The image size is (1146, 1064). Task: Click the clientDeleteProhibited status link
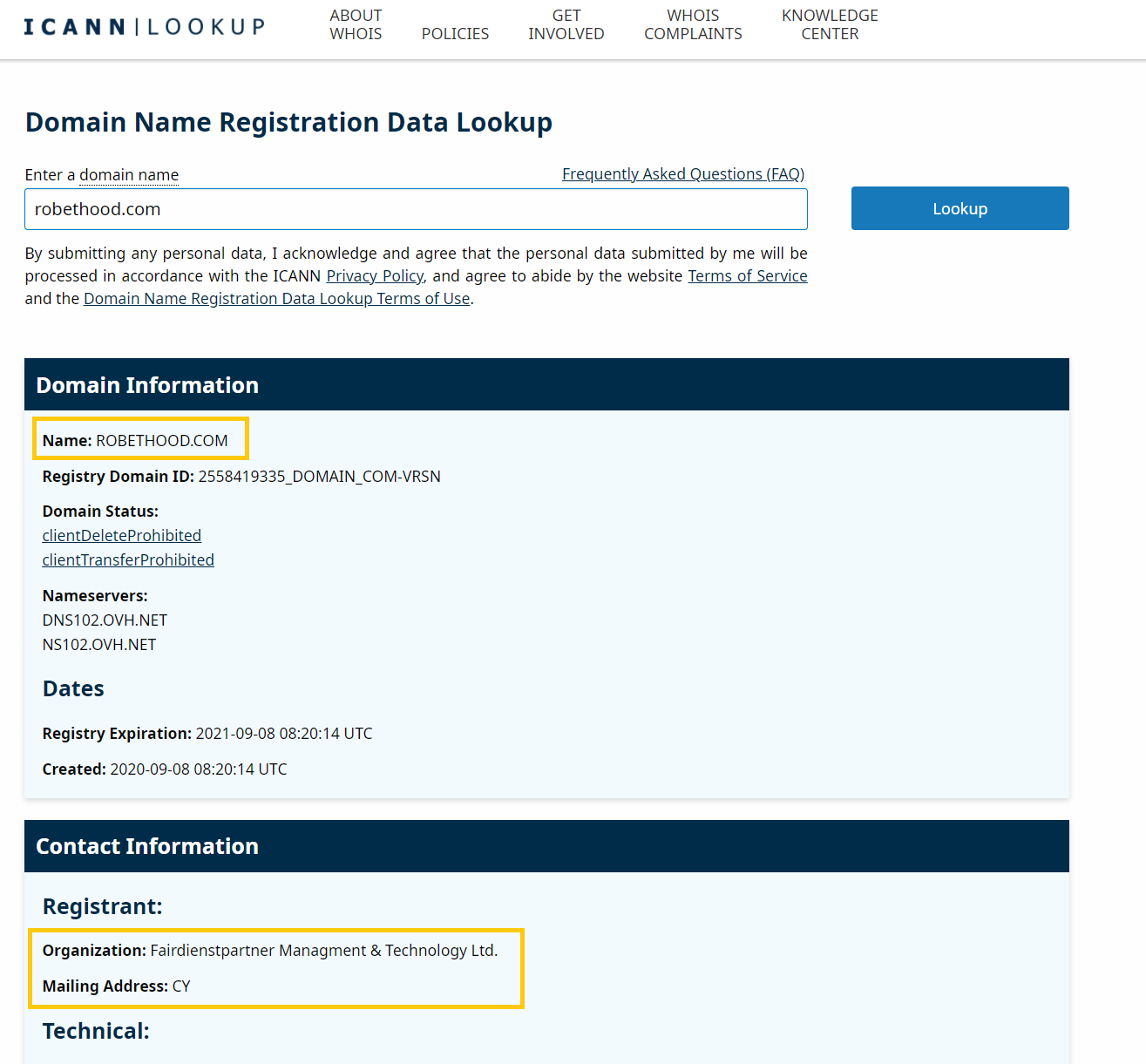pos(122,536)
